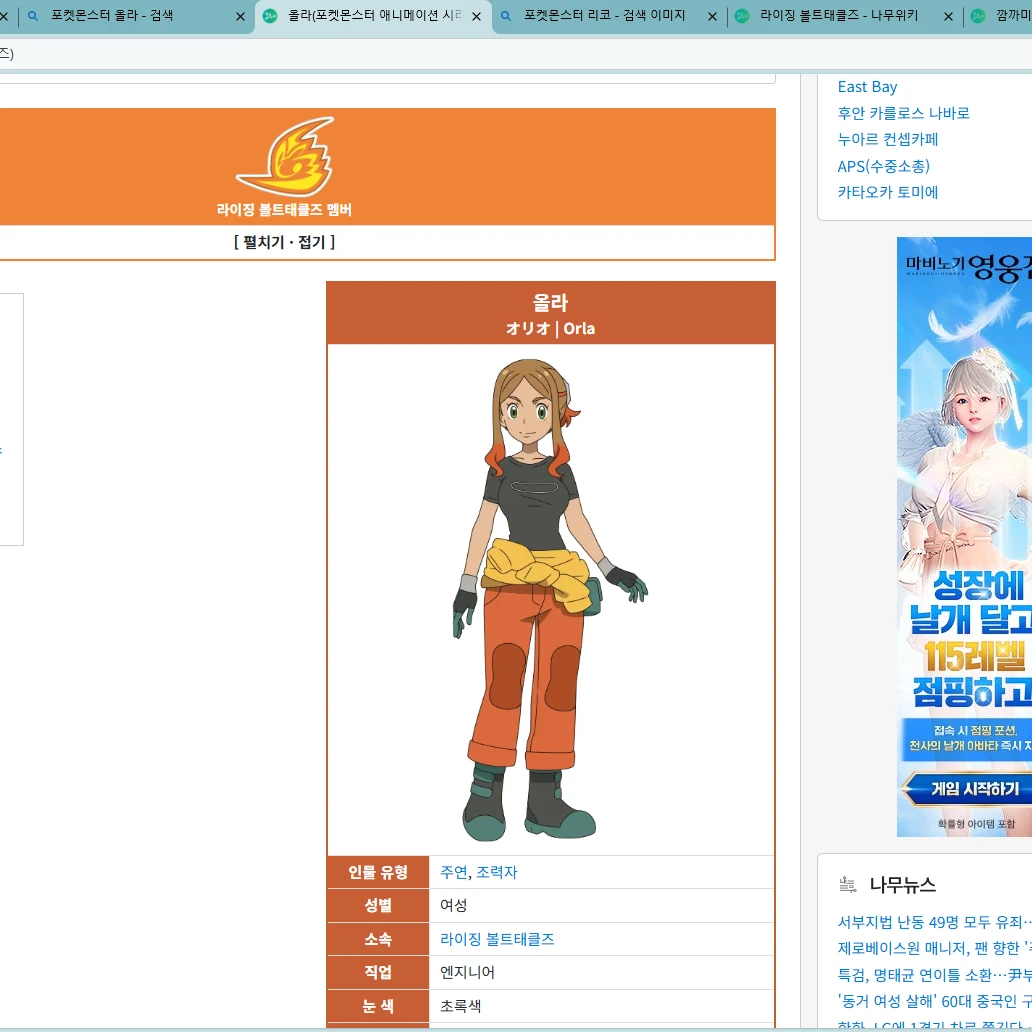Open news 제로베이스원 매니저, 팬 향한
This screenshot has height=1032, width=1032.
point(935,948)
